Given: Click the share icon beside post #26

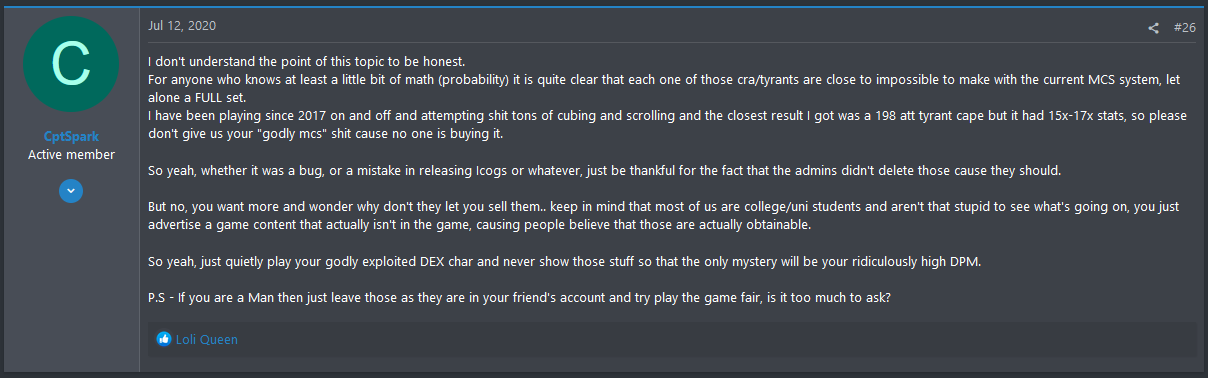Looking at the screenshot, I should 1153,28.
